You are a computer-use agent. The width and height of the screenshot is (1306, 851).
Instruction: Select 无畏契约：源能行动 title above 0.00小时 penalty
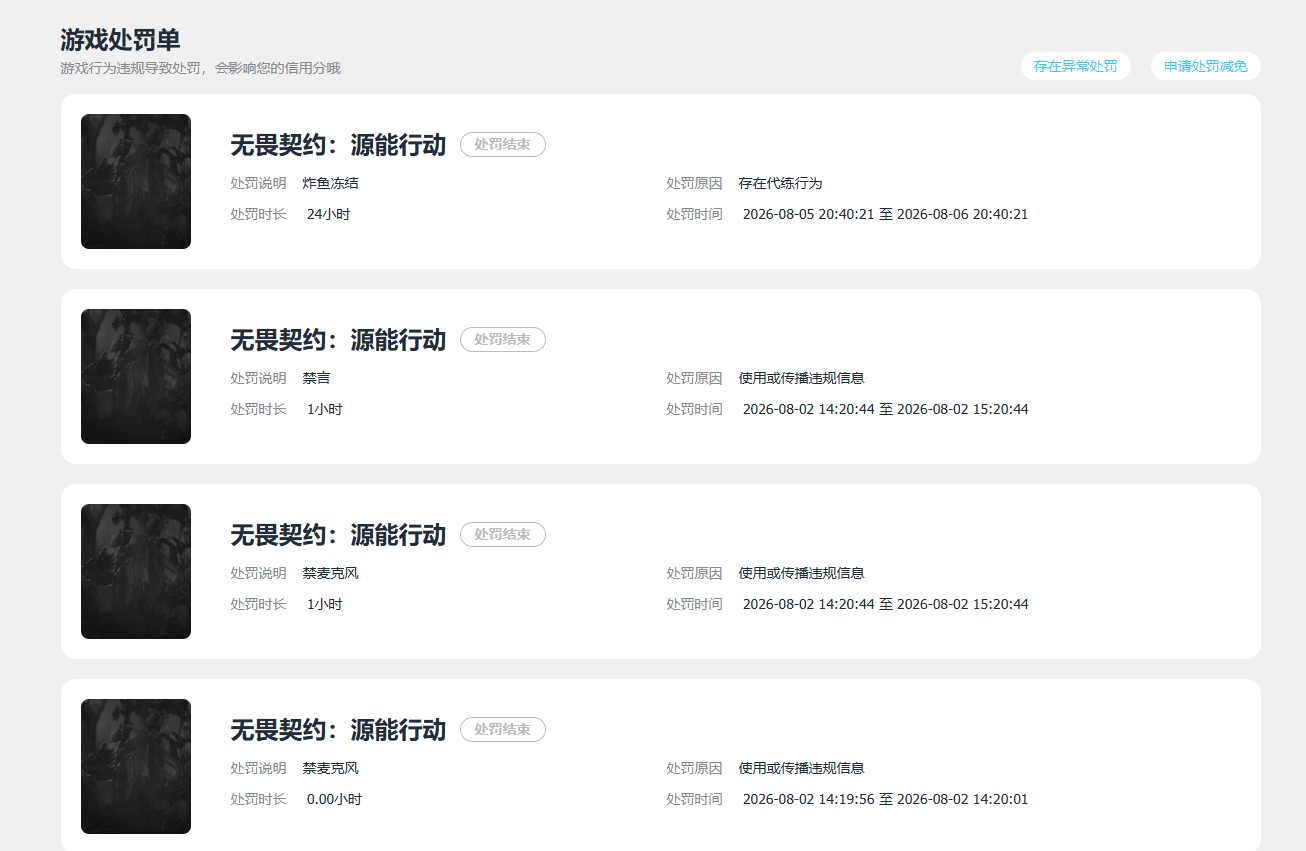point(338,730)
